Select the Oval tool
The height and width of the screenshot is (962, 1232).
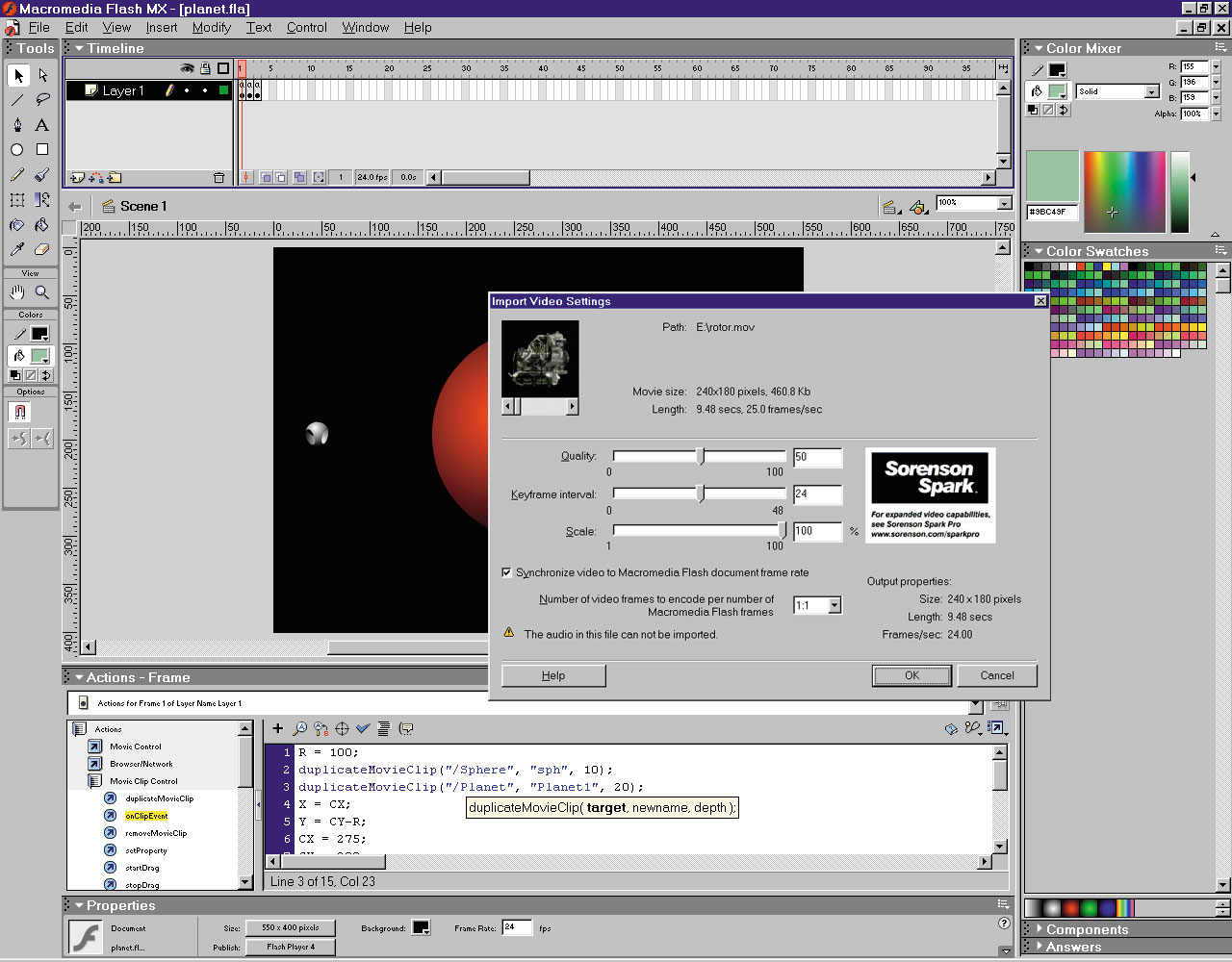[17, 149]
